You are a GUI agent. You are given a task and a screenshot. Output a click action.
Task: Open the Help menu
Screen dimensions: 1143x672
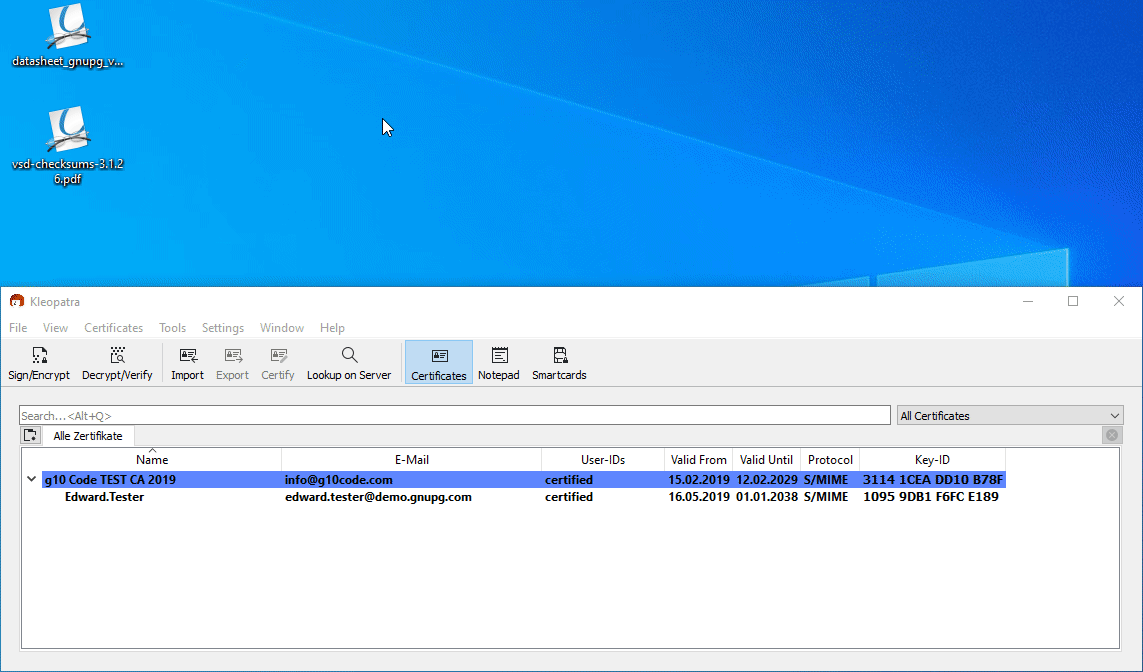pyautogui.click(x=332, y=328)
